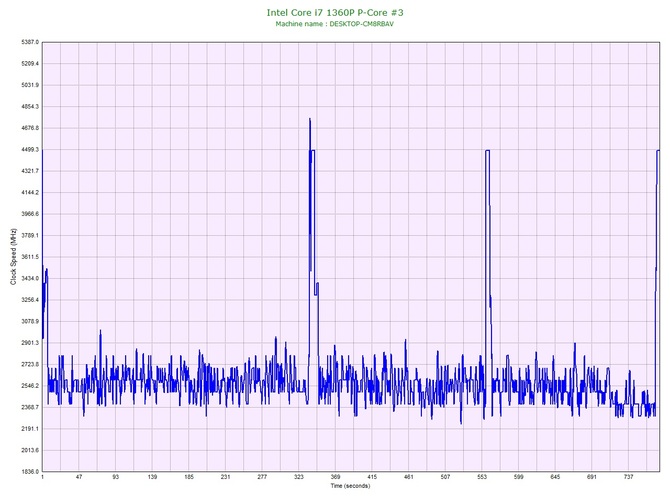The width and height of the screenshot is (670, 503).
Task: Click the x-axis tick label 369
Action: coord(335,477)
